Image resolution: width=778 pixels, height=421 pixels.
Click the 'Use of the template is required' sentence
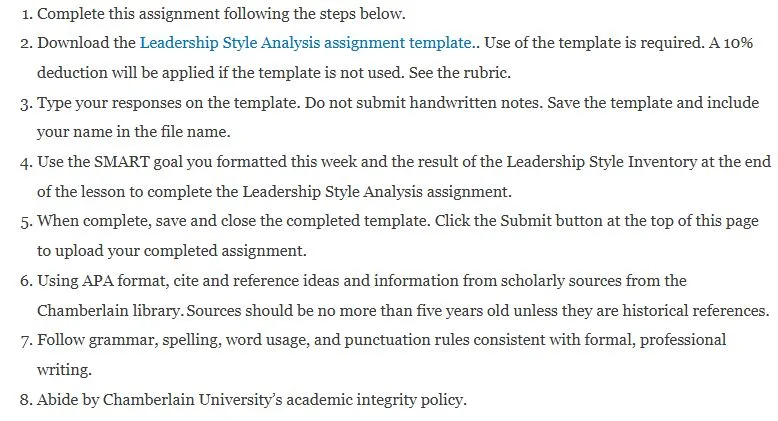pyautogui.click(x=594, y=43)
